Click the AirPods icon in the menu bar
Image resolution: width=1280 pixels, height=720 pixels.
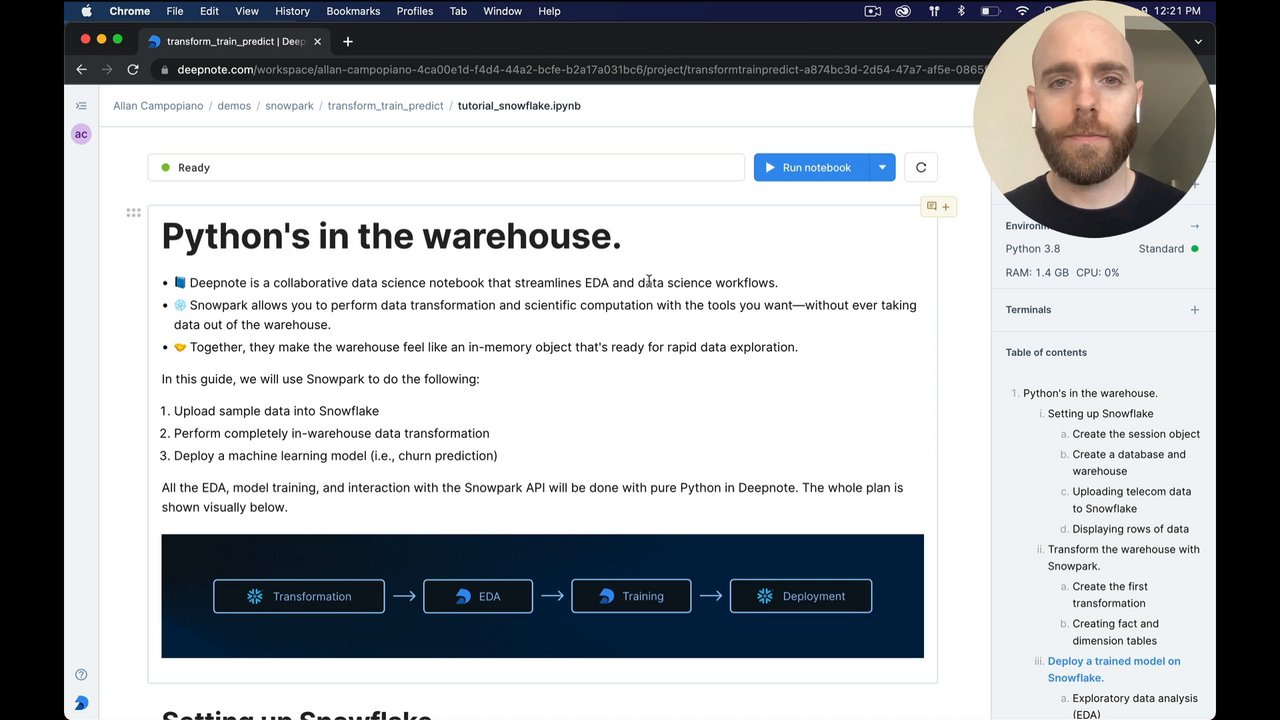tap(934, 11)
